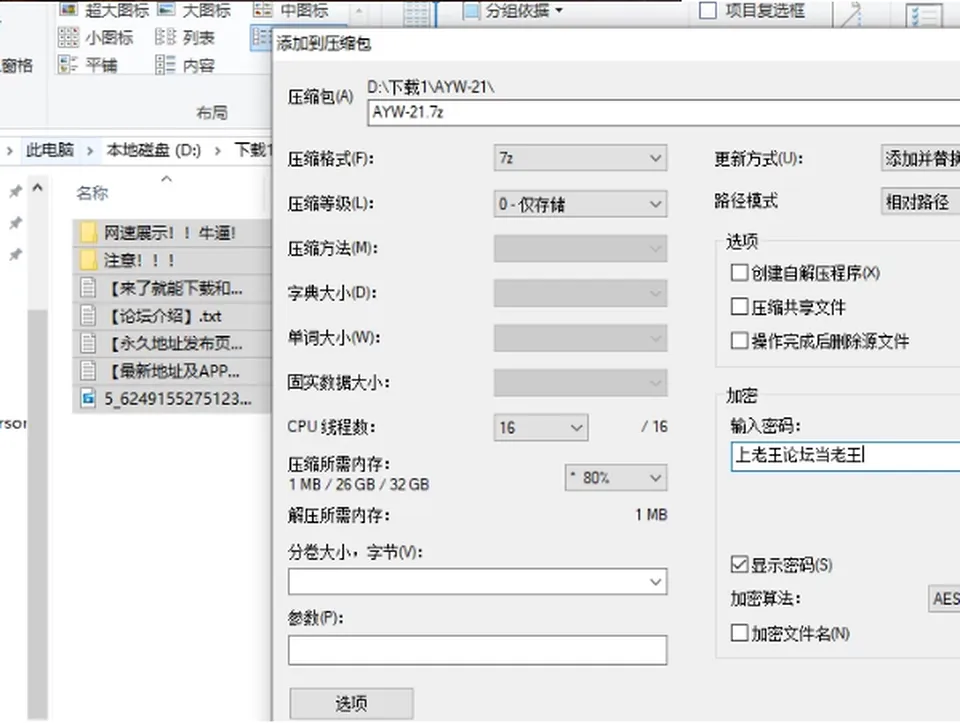The width and height of the screenshot is (960, 723).
Task: Select the 列表 layout icon in Explorer
Action: [165, 37]
